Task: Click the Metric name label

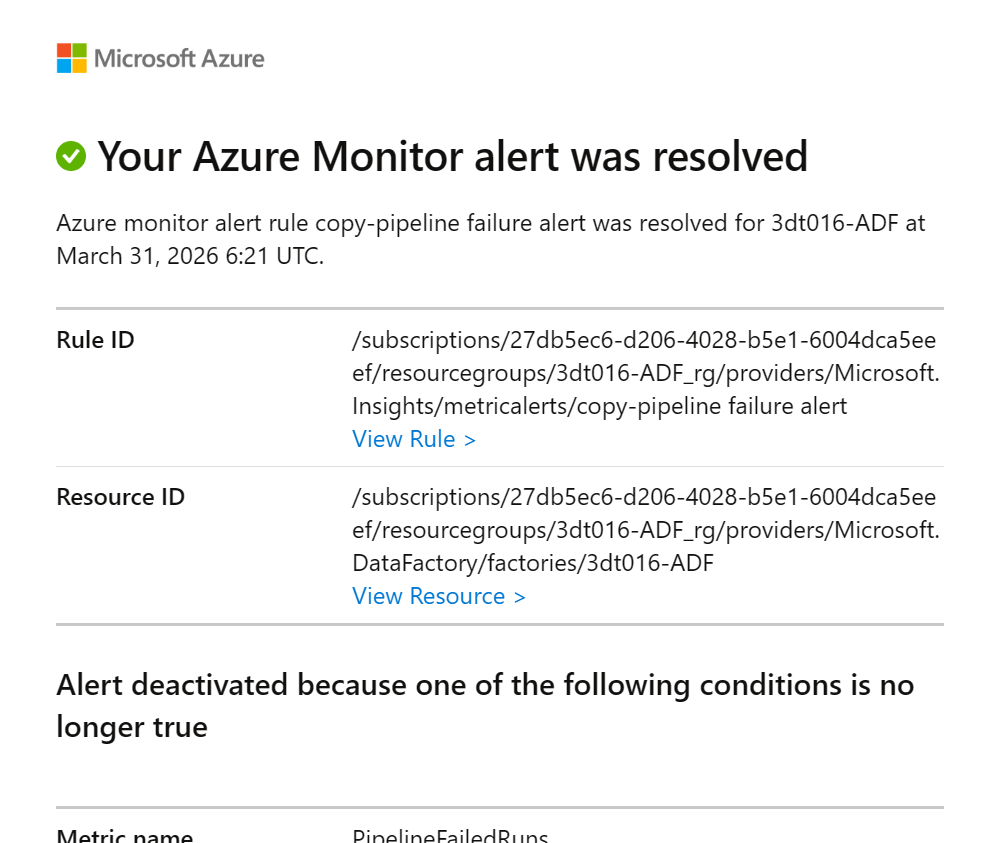Action: pyautogui.click(x=125, y=836)
